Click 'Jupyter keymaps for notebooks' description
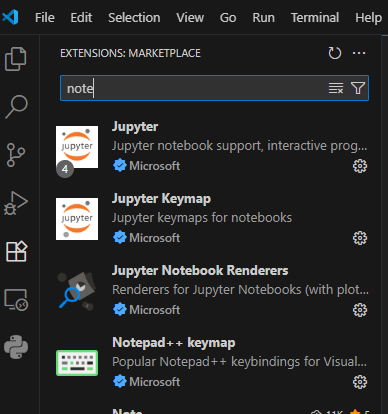388x414 pixels. coord(202,218)
